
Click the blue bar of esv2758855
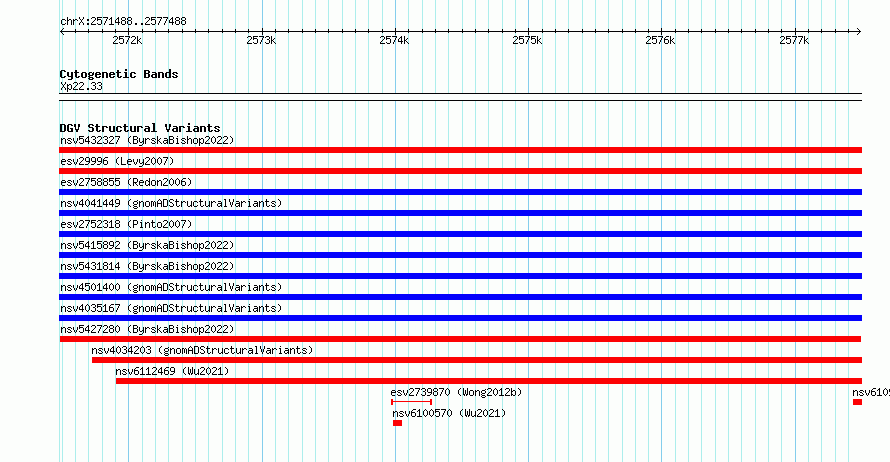click(460, 192)
